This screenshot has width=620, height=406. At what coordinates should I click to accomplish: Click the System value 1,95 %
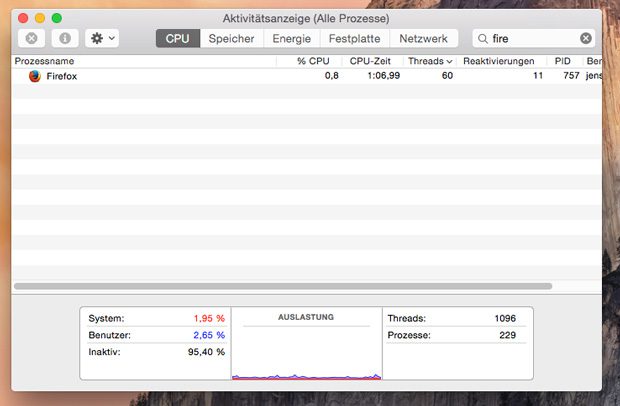point(209,318)
